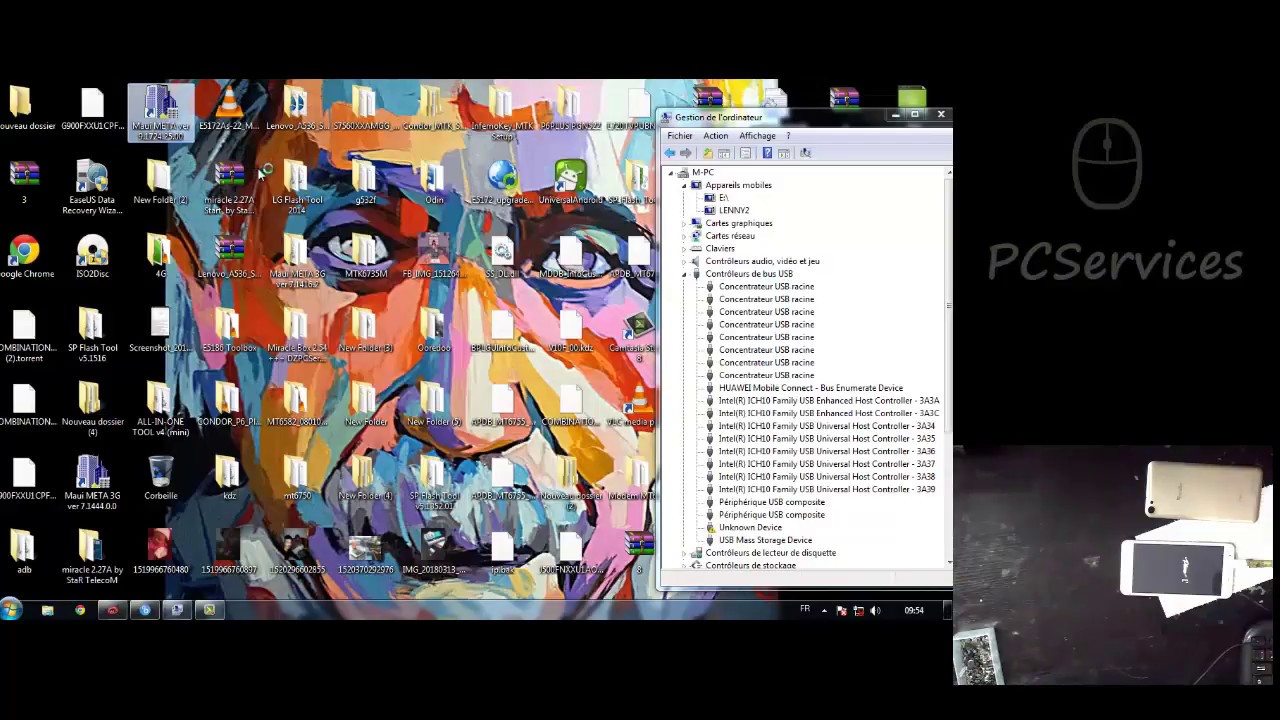
Task: Open the ? help menu
Action: 788,136
